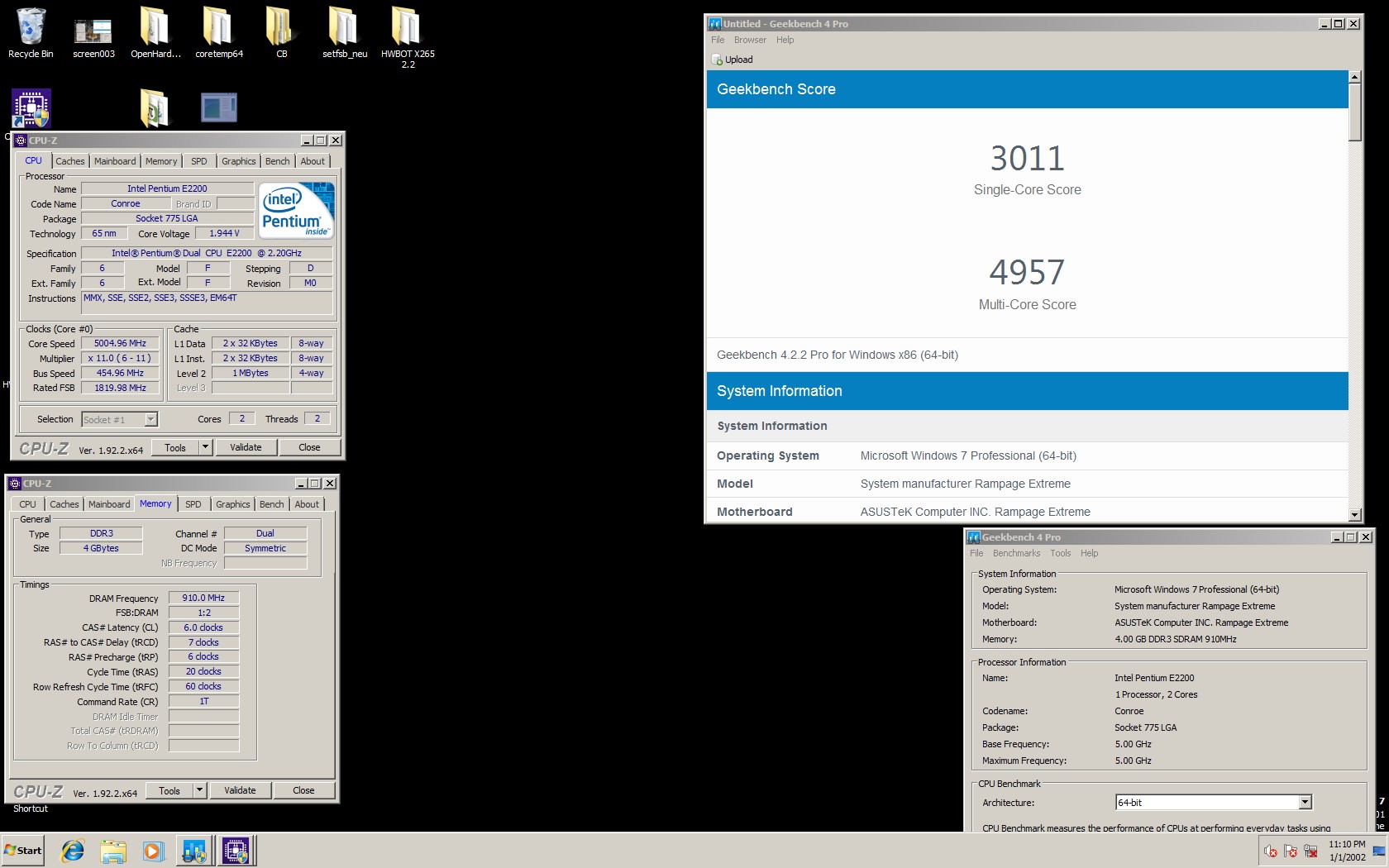Click the CPU-Z Memory window title icon
This screenshot has height=868, width=1389.
15,484
